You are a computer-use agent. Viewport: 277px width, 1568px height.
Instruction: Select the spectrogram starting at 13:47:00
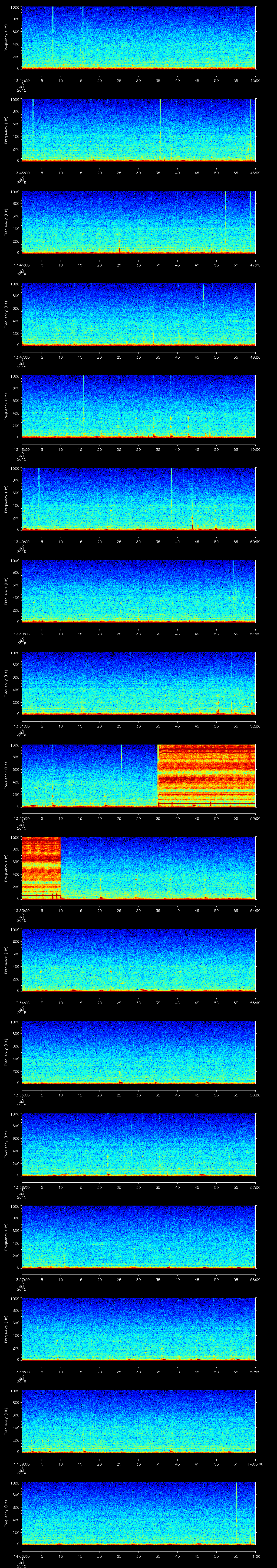click(x=138, y=314)
